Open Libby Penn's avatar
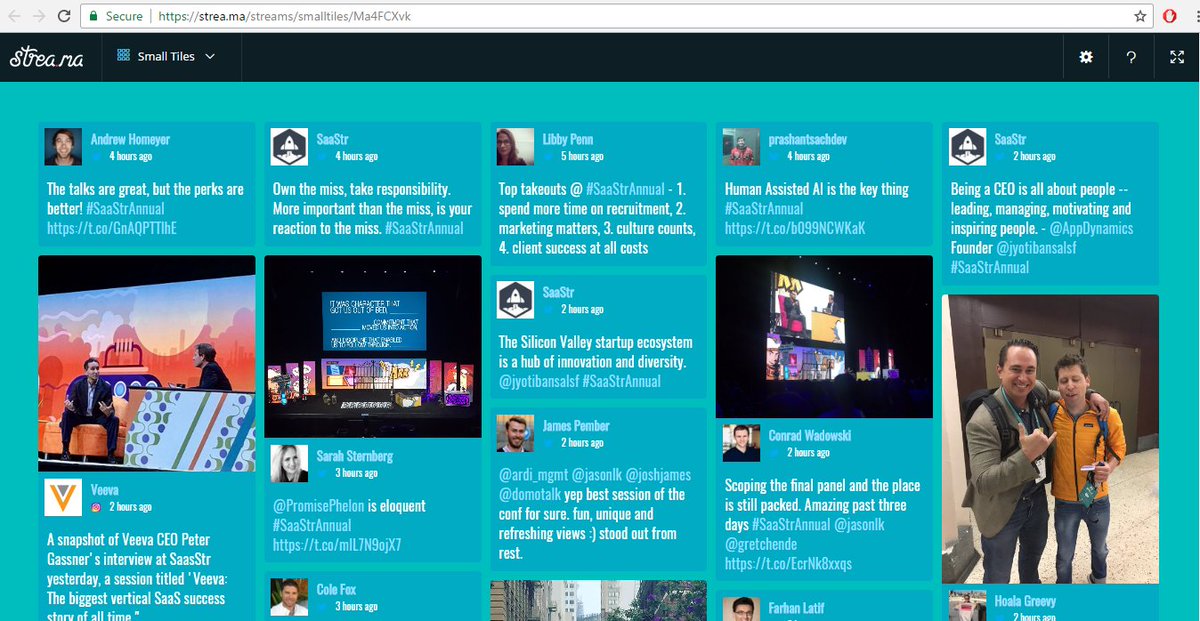1200x621 pixels. tap(515, 147)
